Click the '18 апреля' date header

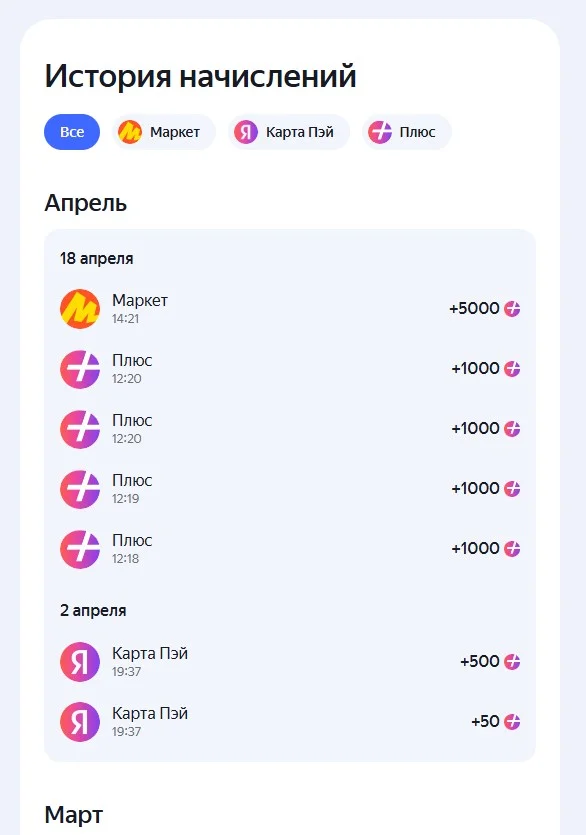96,259
